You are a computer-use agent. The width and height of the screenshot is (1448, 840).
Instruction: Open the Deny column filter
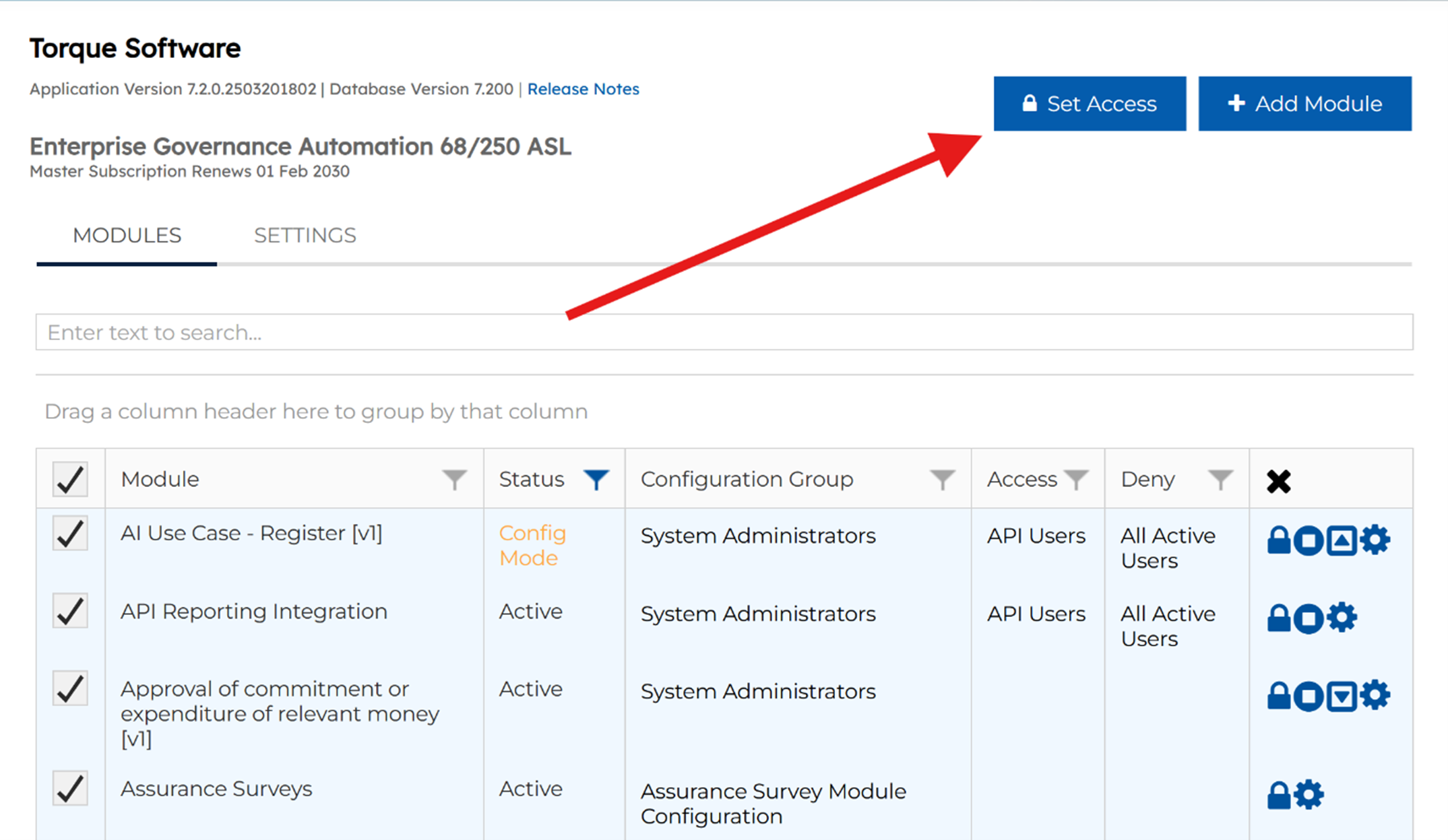click(x=1220, y=480)
